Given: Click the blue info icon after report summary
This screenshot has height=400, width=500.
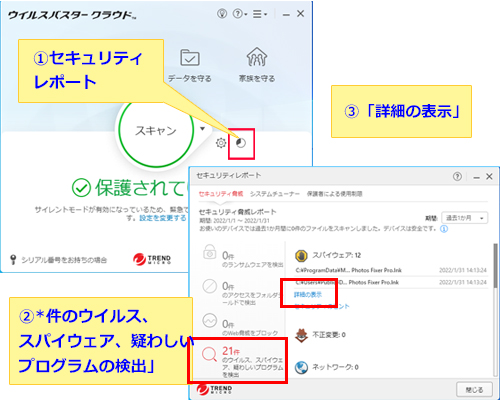Looking at the screenshot, I should coord(444,229).
